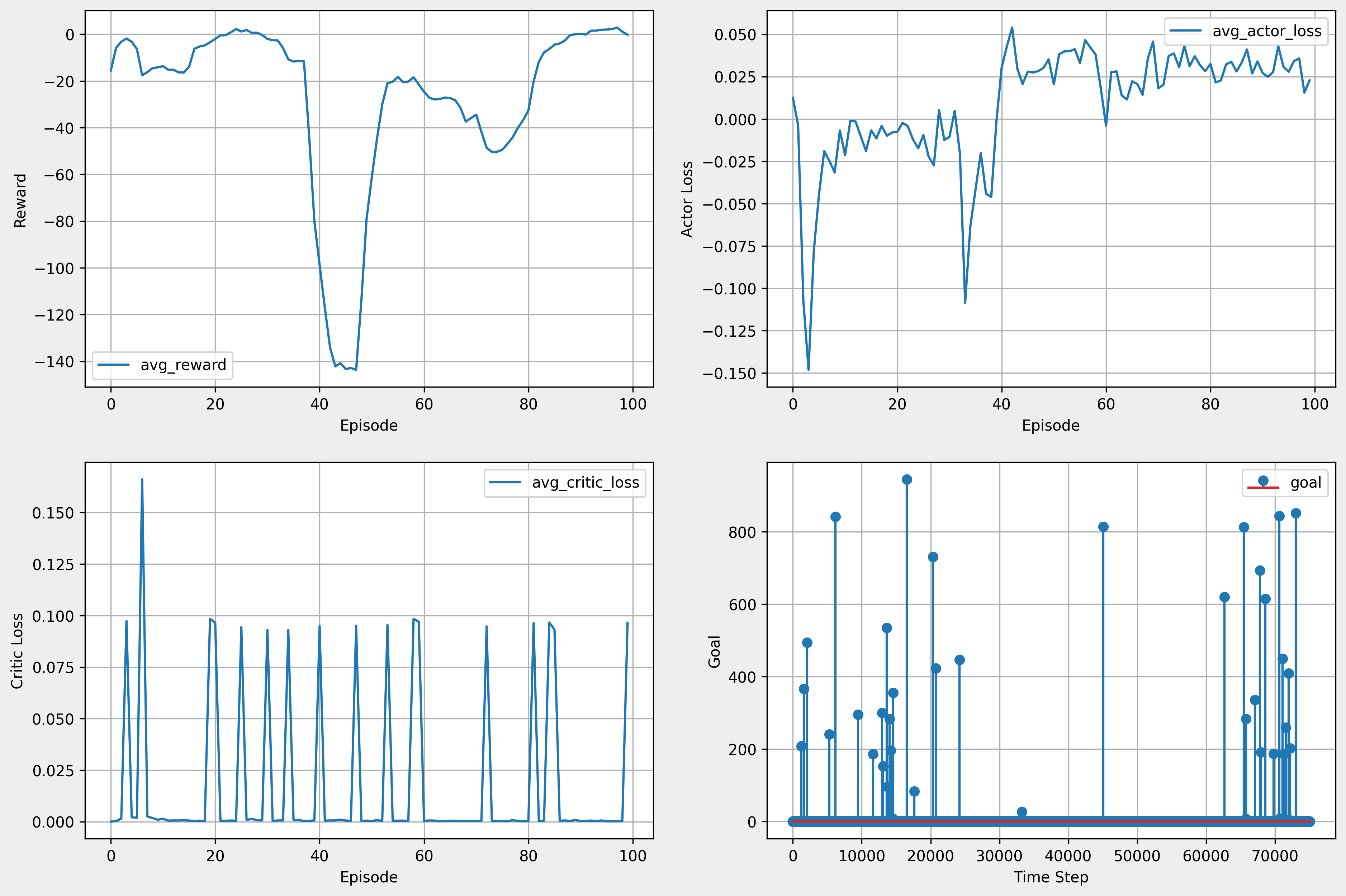1346x896 pixels.
Task: Click the Time Step x-axis label
Action: tap(1051, 877)
